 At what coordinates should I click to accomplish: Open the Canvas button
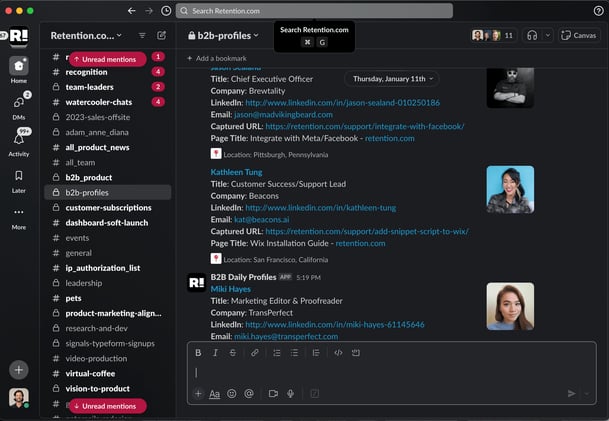click(579, 36)
